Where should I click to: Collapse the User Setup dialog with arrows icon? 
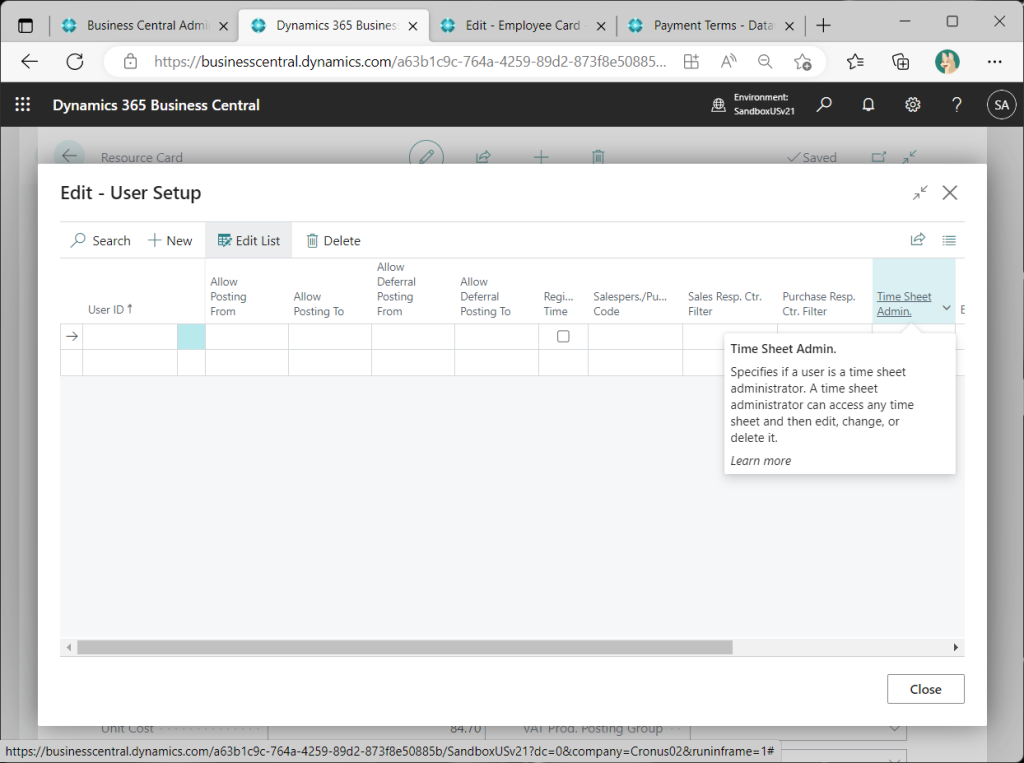tap(920, 193)
